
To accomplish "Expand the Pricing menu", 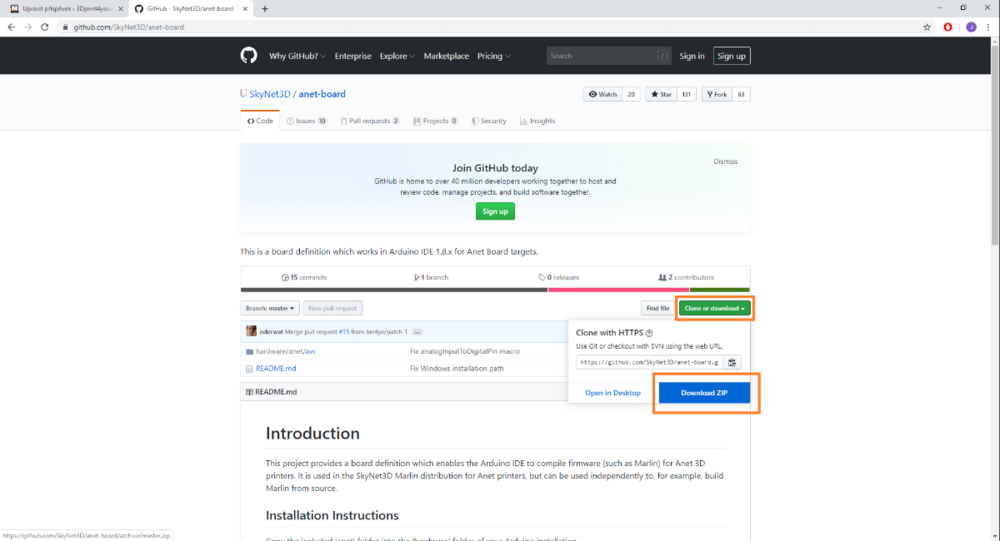I will pos(494,56).
